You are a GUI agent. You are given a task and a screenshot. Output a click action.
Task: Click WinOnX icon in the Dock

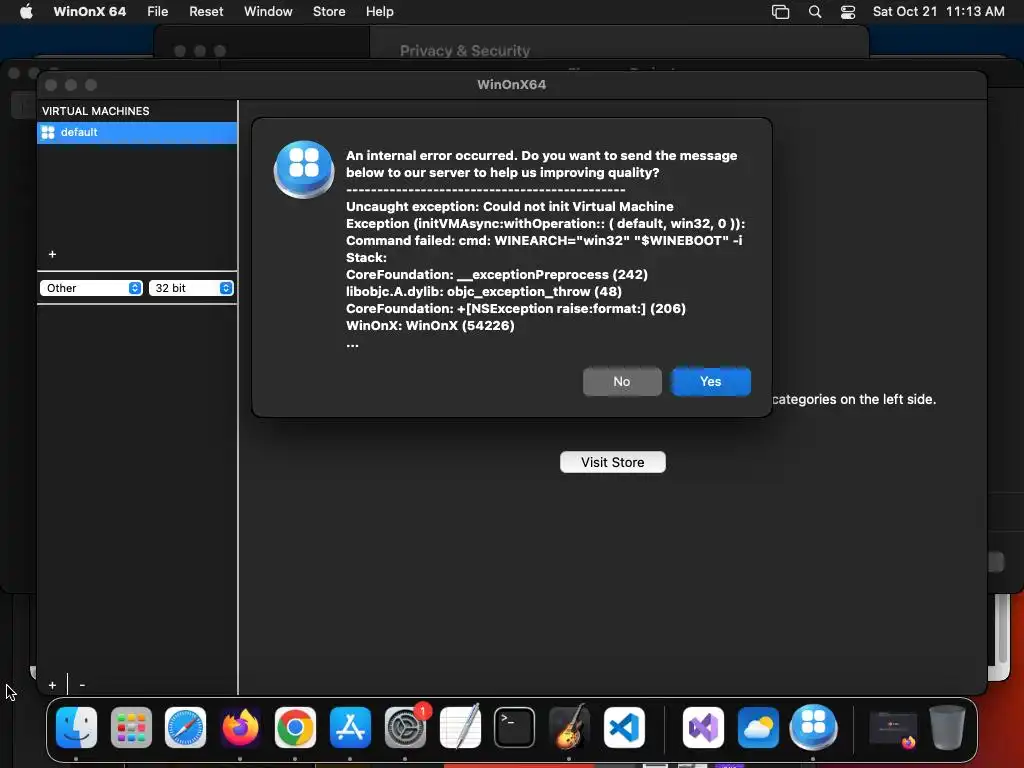pyautogui.click(x=813, y=728)
